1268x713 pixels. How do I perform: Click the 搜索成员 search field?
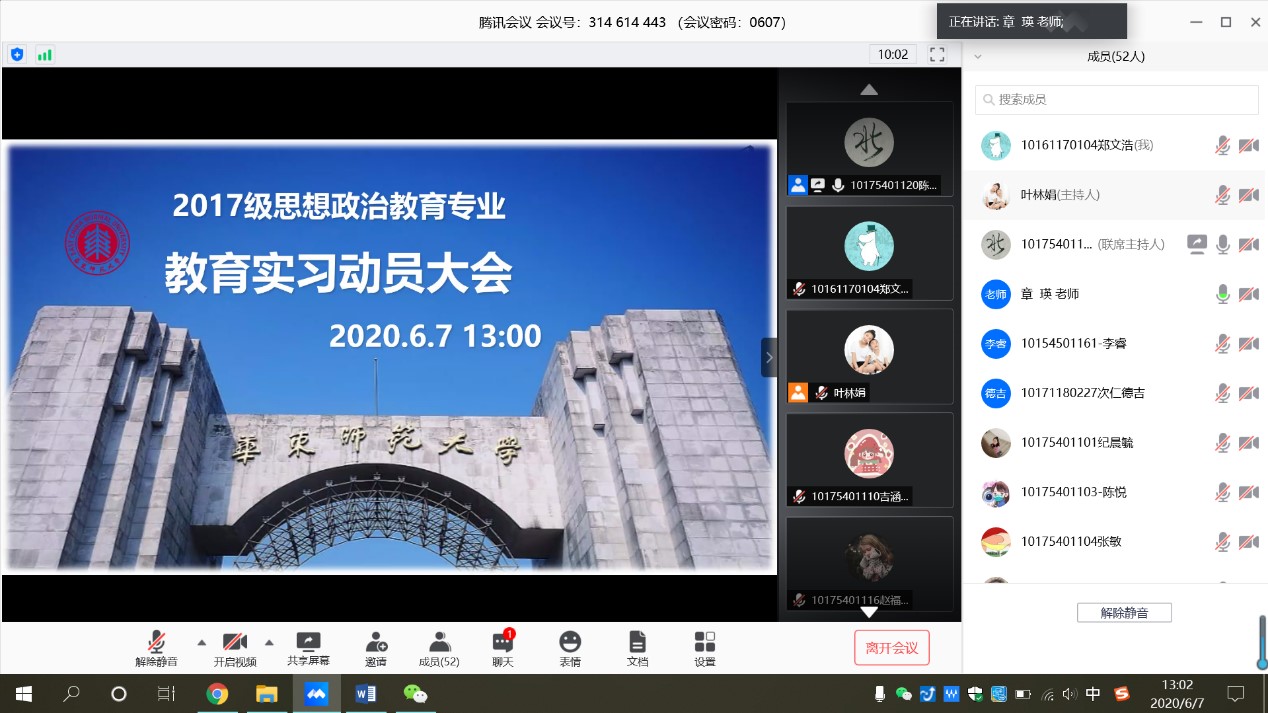coord(1116,100)
